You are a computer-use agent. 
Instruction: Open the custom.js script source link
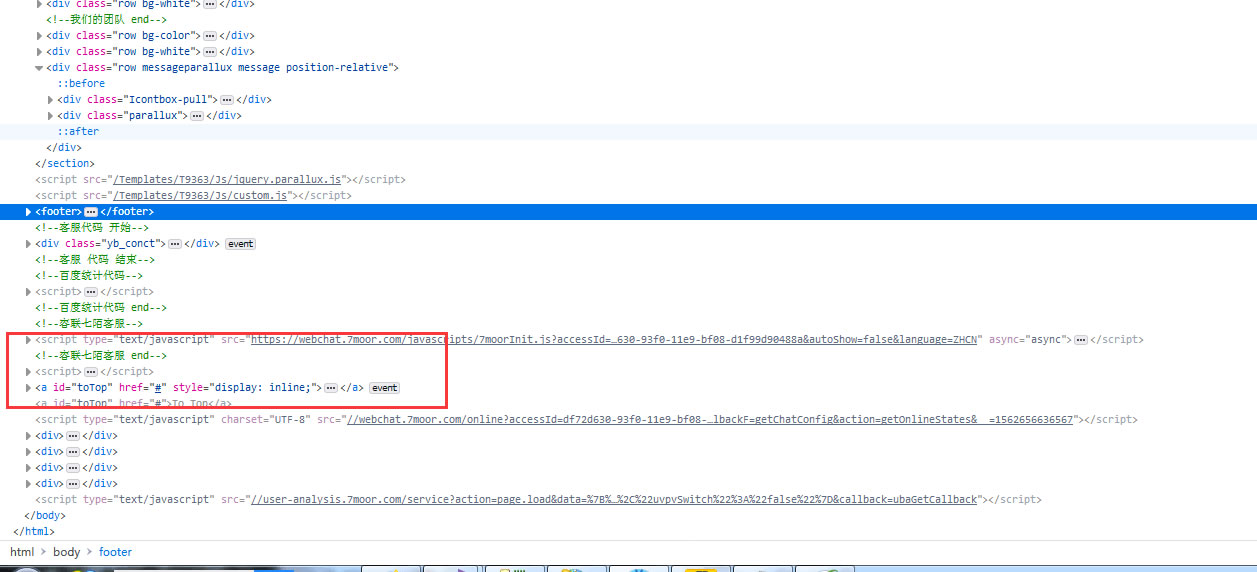pos(201,196)
